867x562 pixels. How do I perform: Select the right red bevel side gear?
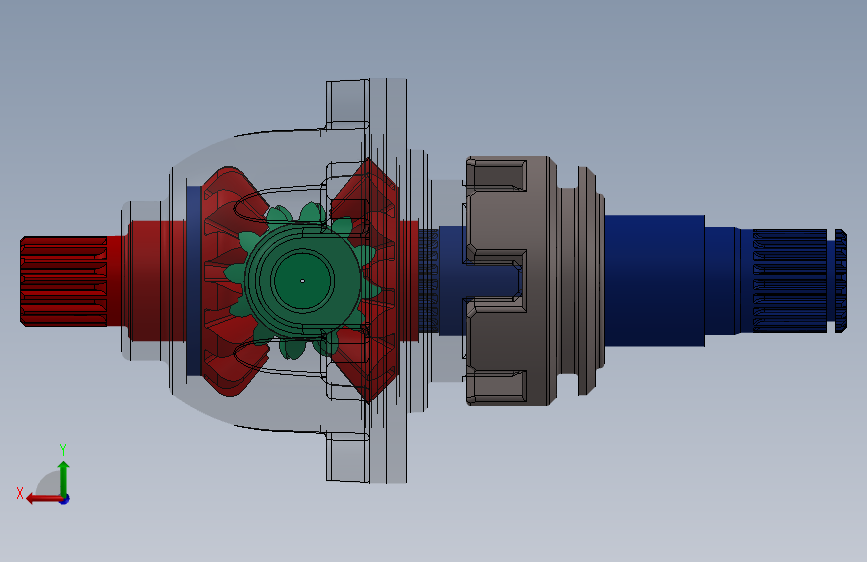(x=372, y=281)
